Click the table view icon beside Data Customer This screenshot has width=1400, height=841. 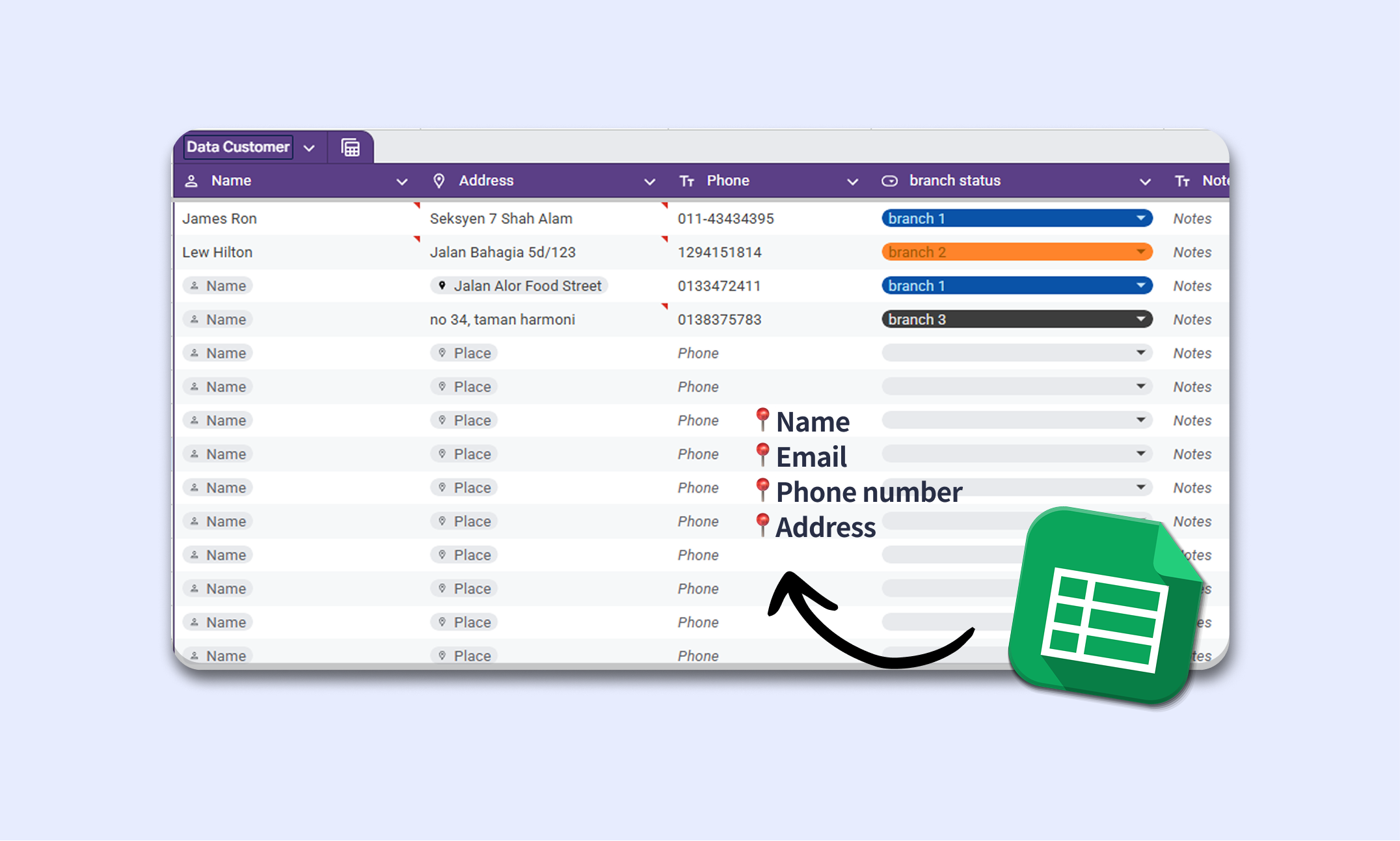coord(350,148)
